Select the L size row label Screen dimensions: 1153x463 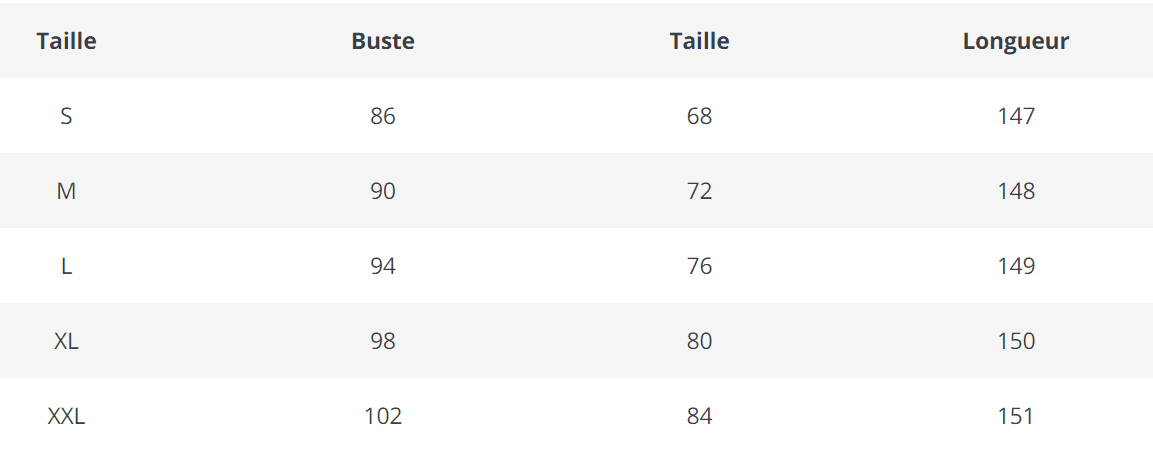[x=66, y=266]
